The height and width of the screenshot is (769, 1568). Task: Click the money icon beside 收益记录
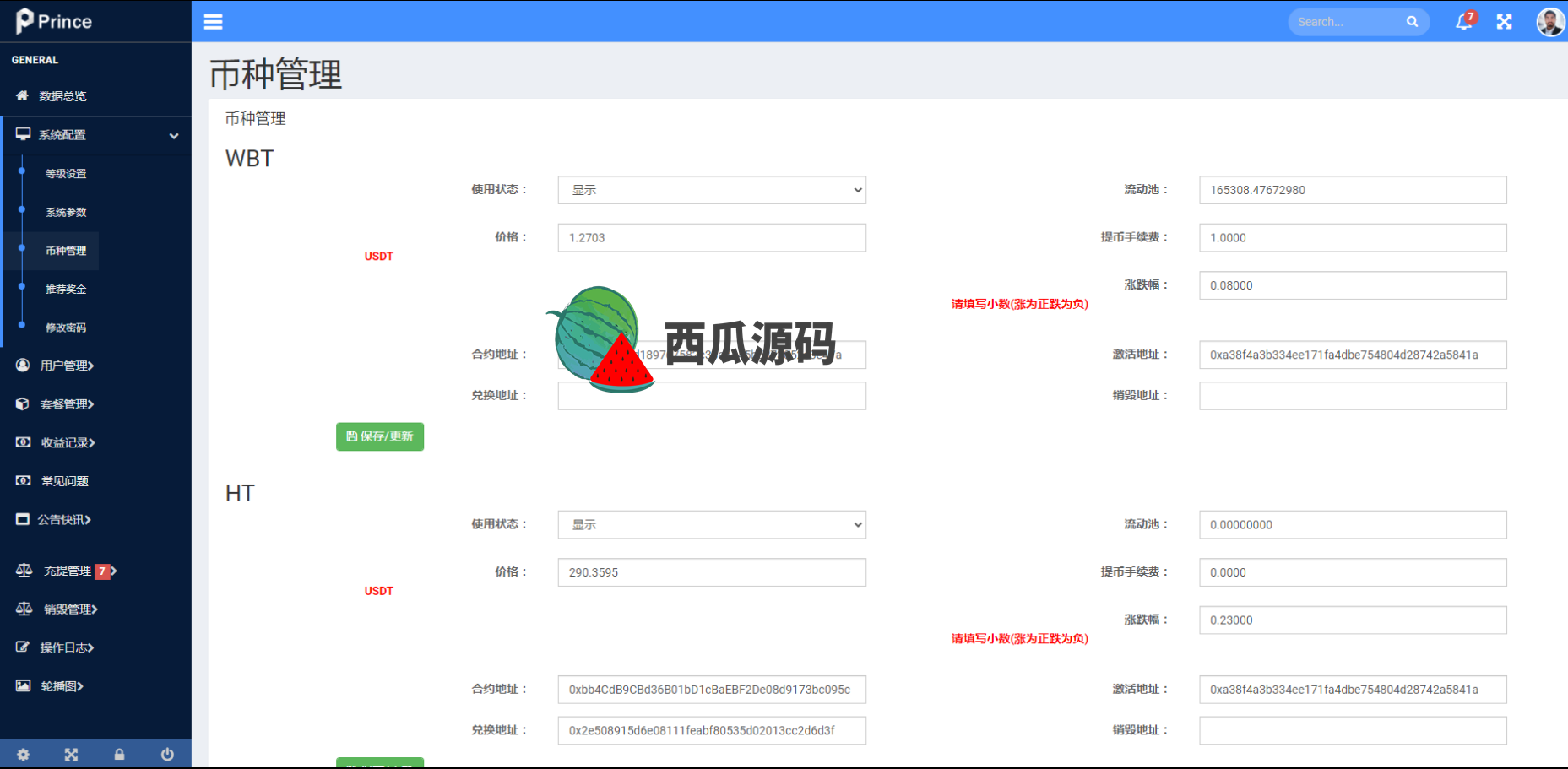23,442
